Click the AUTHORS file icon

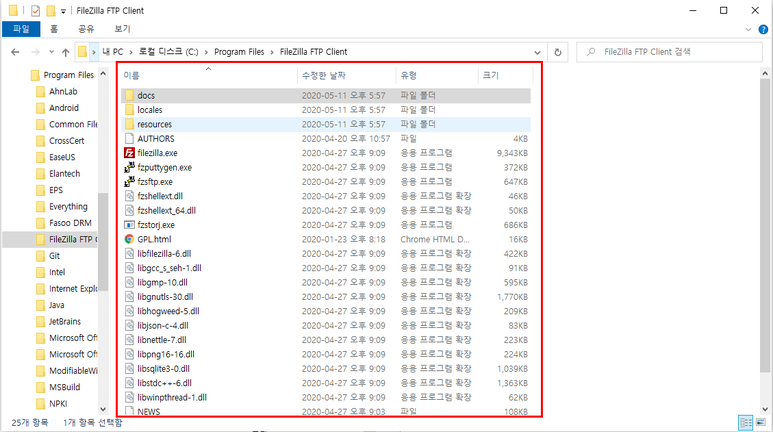tap(129, 139)
